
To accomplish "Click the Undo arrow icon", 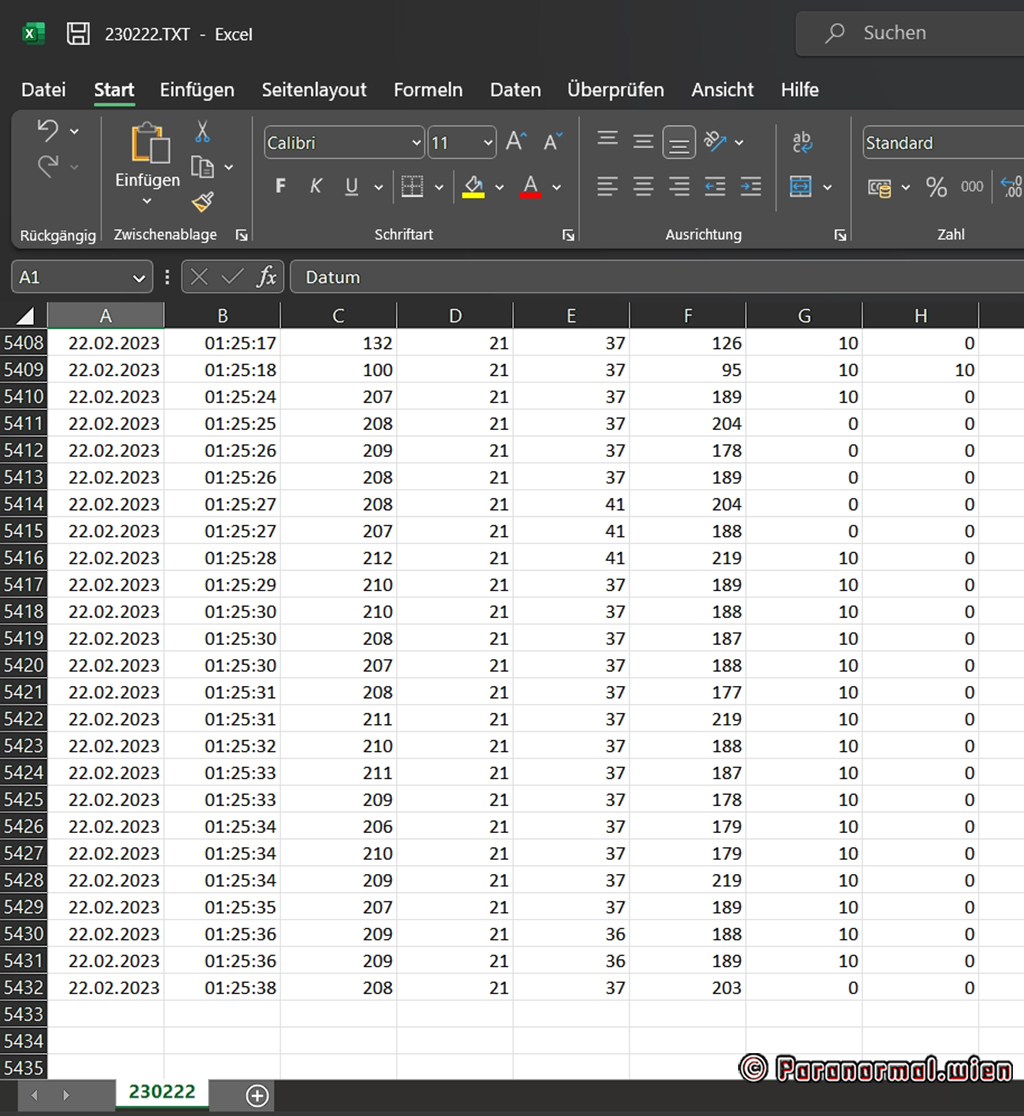I will point(47,130).
